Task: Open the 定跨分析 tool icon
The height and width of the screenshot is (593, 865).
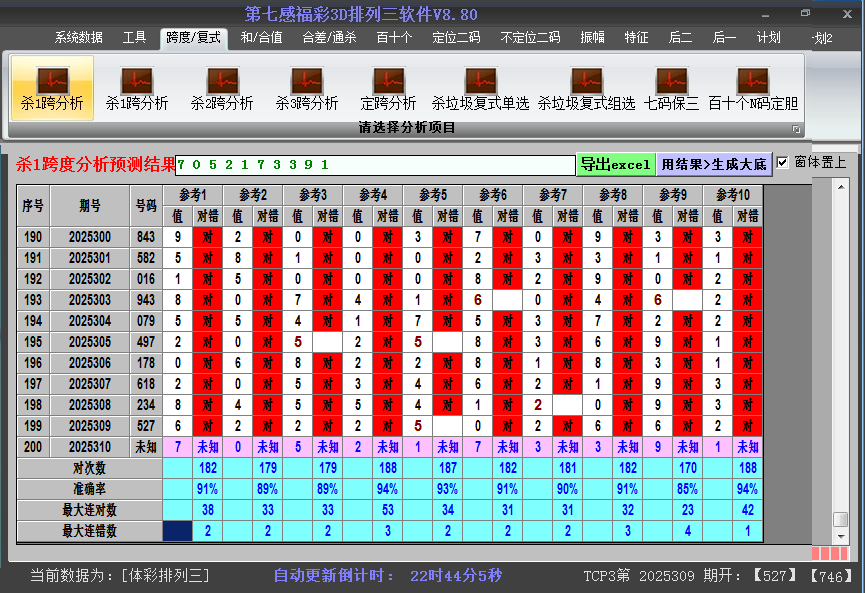Action: (x=388, y=88)
